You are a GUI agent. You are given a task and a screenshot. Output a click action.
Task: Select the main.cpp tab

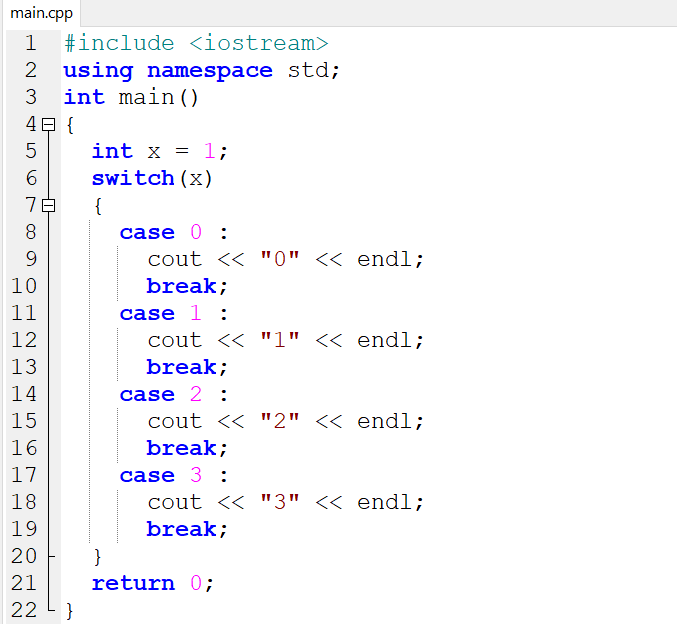click(41, 13)
